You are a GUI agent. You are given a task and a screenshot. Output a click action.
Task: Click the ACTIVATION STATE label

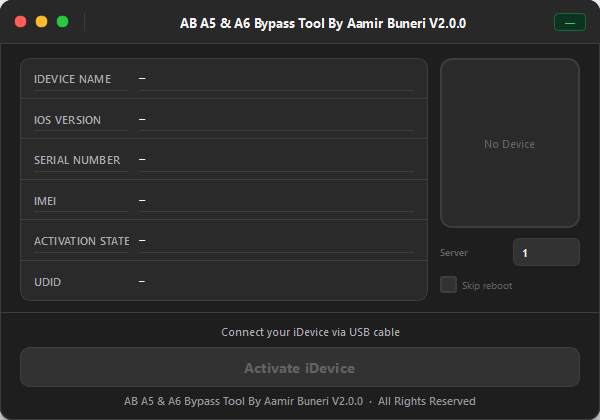click(82, 241)
